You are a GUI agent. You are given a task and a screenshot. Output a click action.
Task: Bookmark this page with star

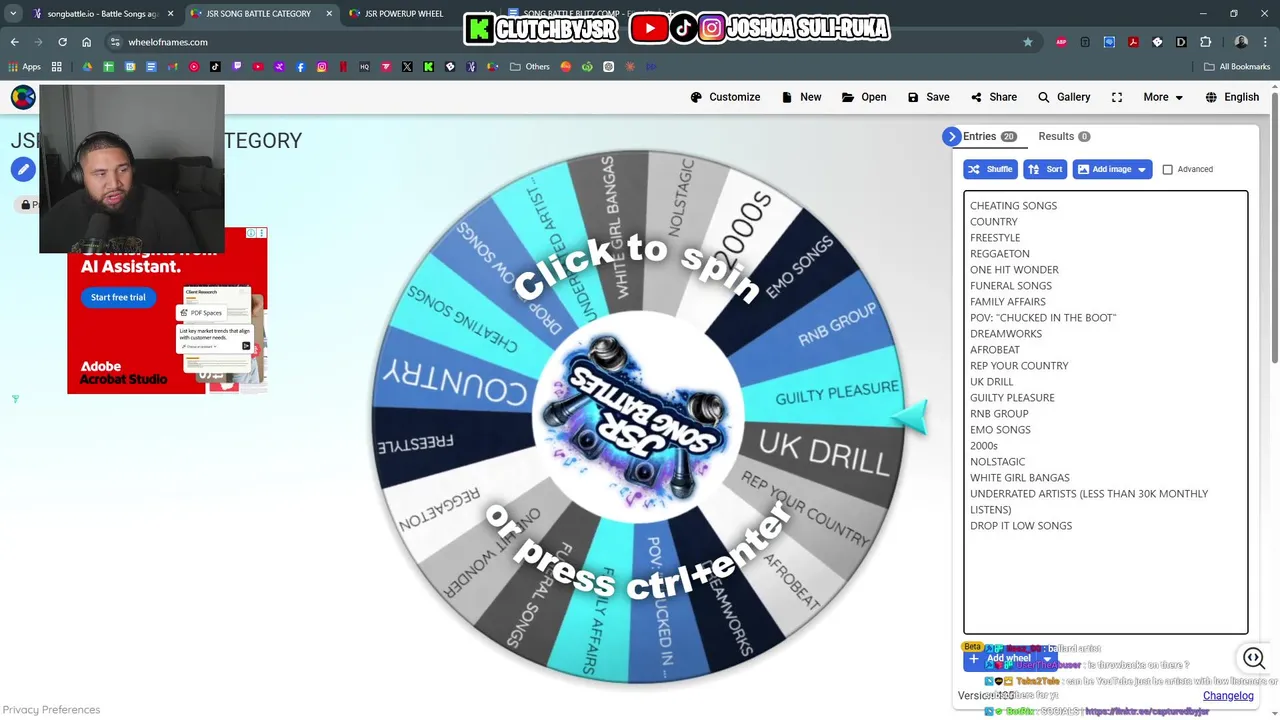click(x=1027, y=42)
